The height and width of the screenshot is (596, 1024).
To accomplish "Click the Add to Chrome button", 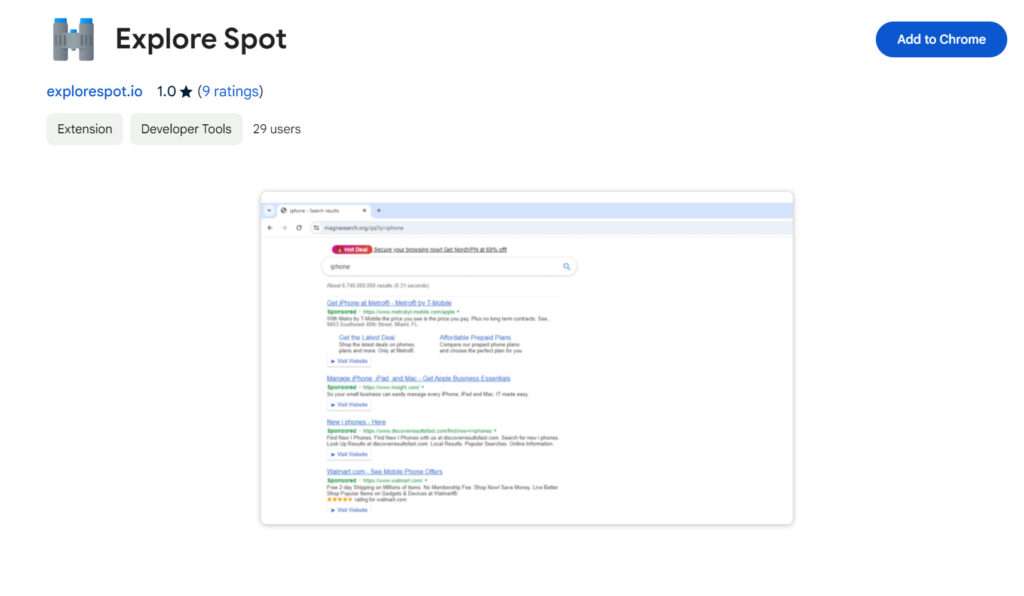I will click(940, 39).
